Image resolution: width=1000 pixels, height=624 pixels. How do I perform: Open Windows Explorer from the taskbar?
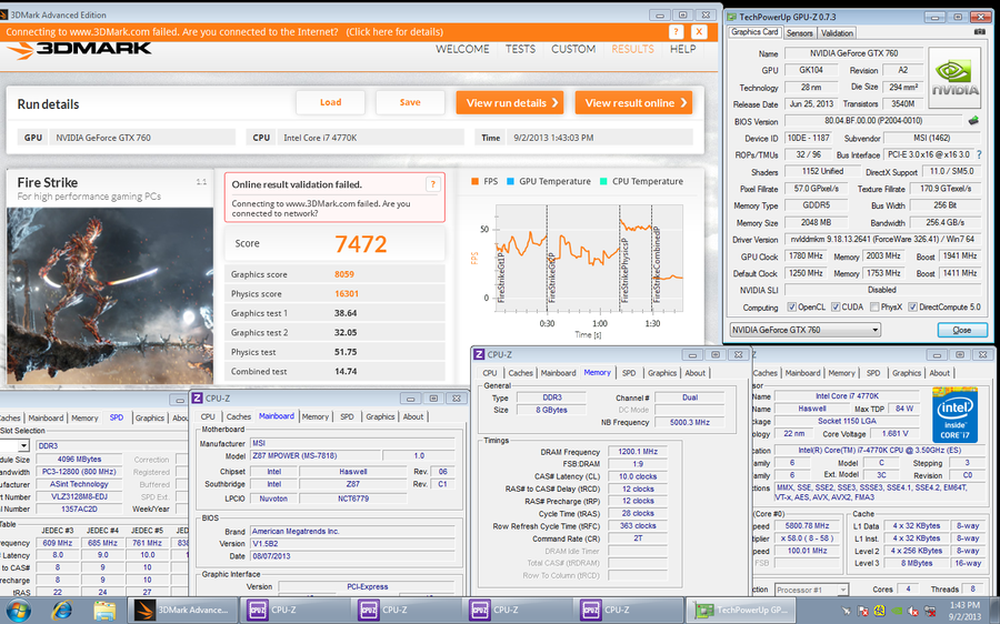(x=104, y=611)
